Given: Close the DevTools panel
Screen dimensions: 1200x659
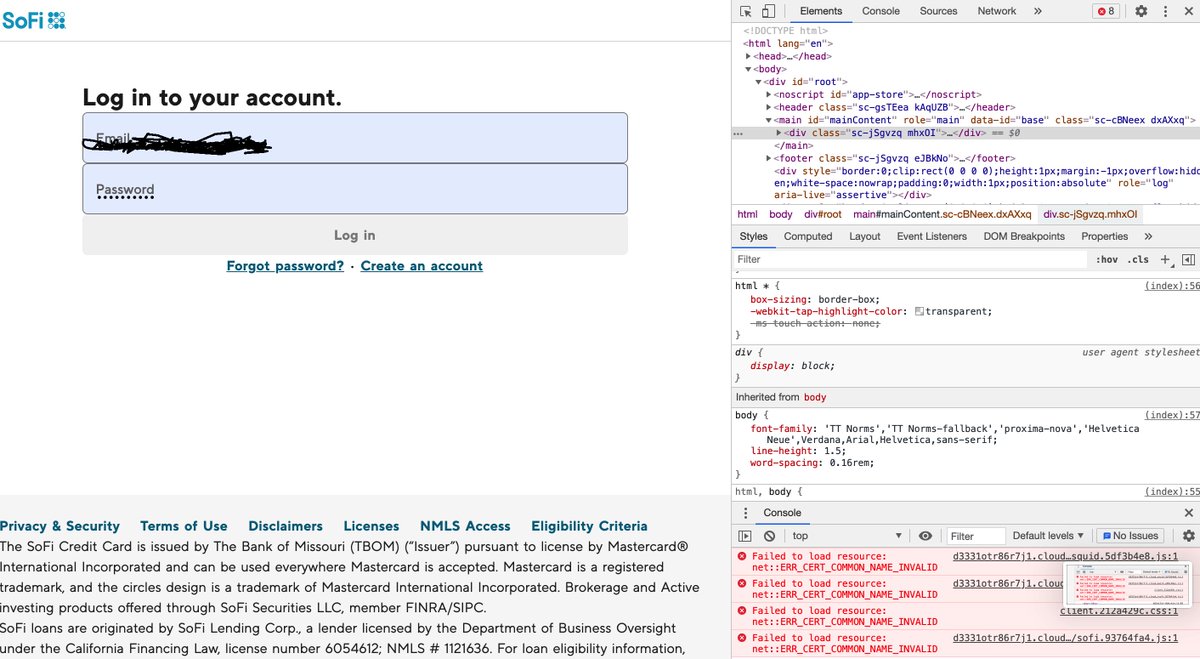Looking at the screenshot, I should 1188,11.
